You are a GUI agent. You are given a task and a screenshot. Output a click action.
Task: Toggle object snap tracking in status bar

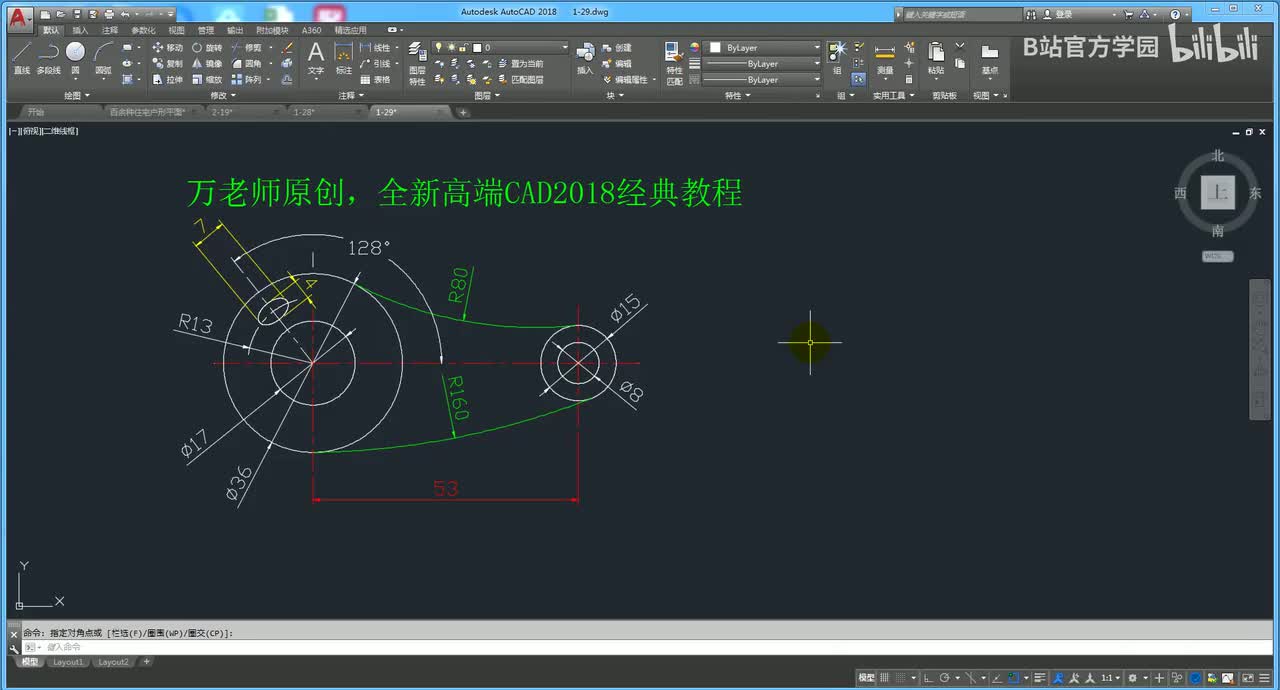coord(997,678)
